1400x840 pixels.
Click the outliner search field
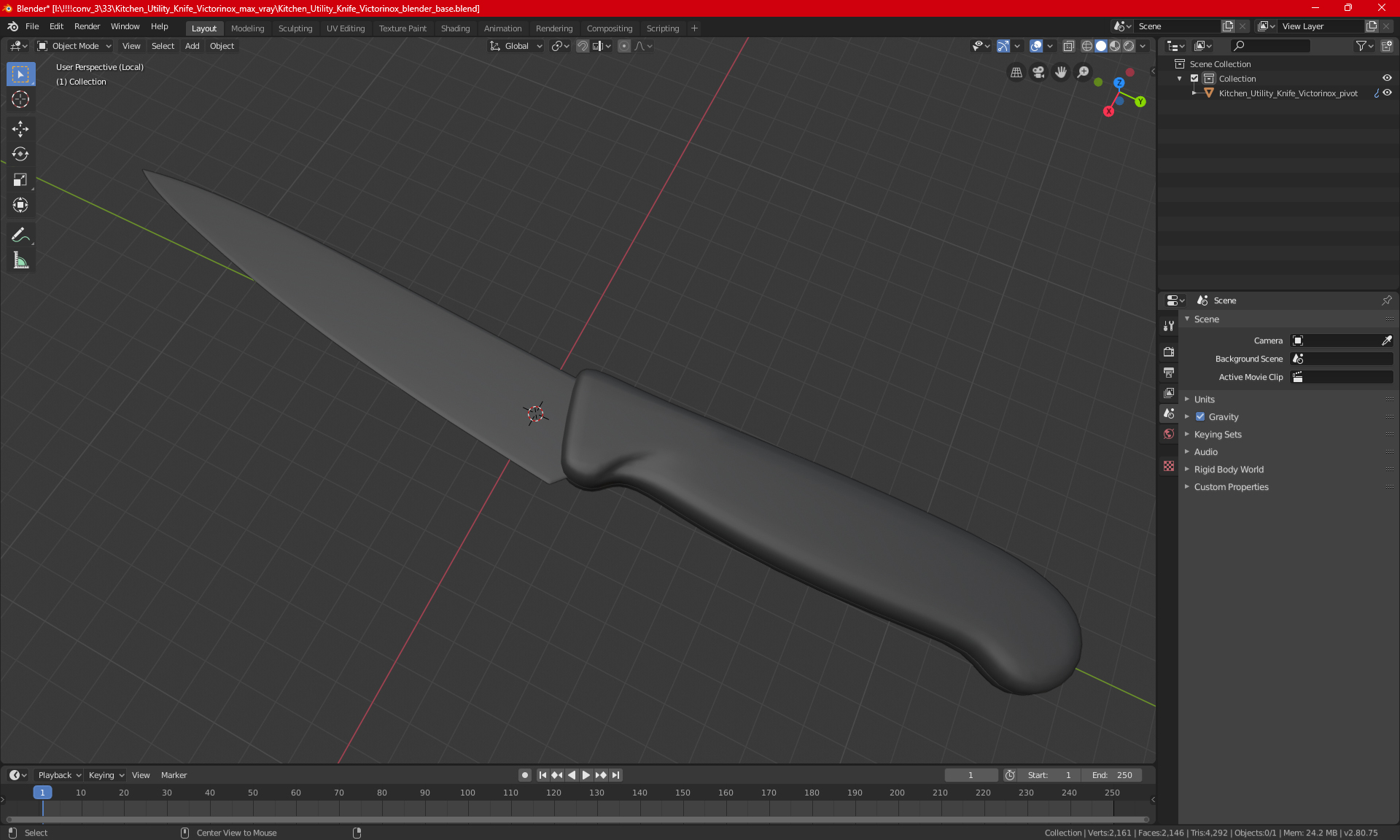click(1269, 46)
